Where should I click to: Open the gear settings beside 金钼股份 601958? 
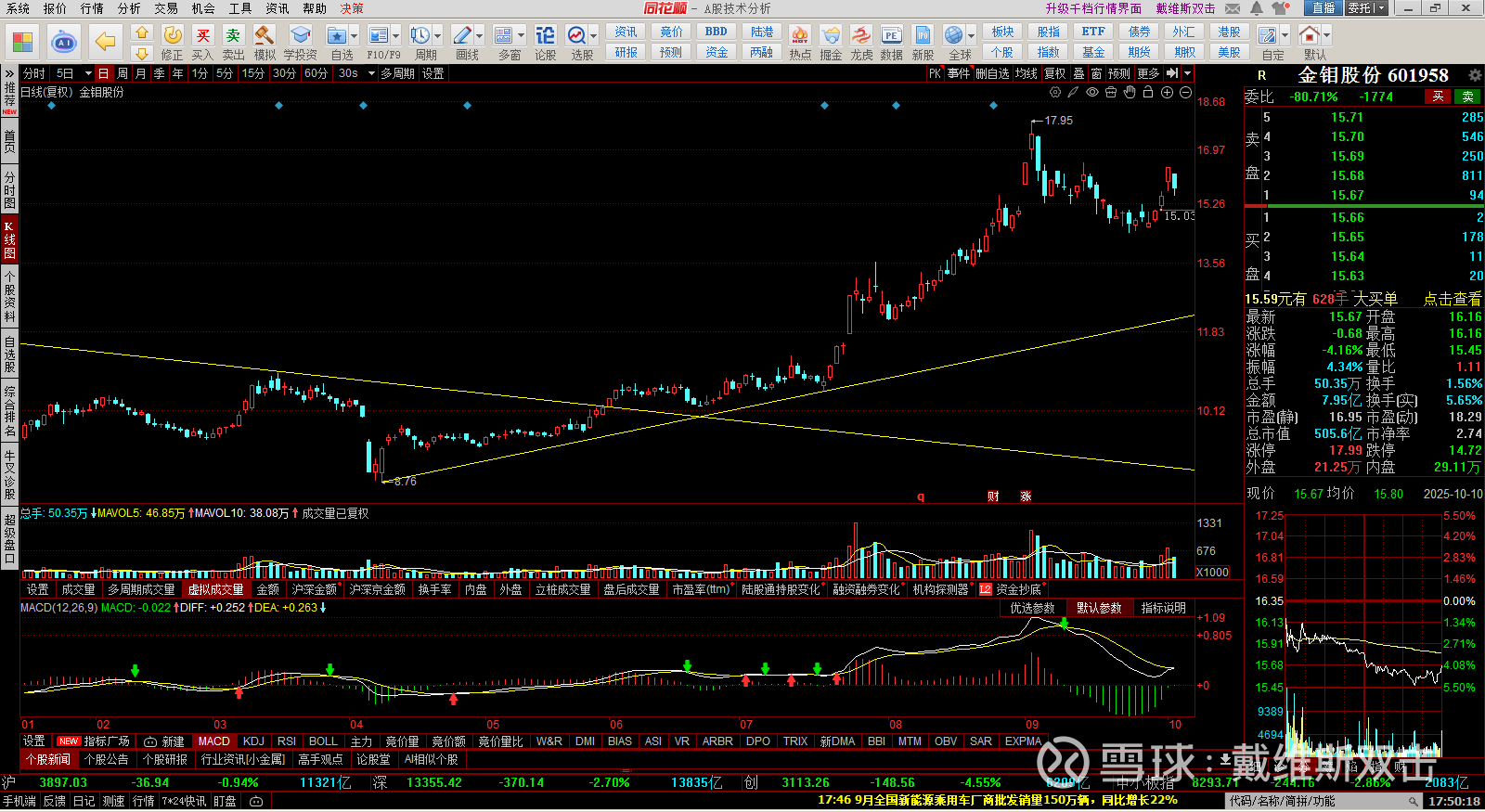(1475, 75)
